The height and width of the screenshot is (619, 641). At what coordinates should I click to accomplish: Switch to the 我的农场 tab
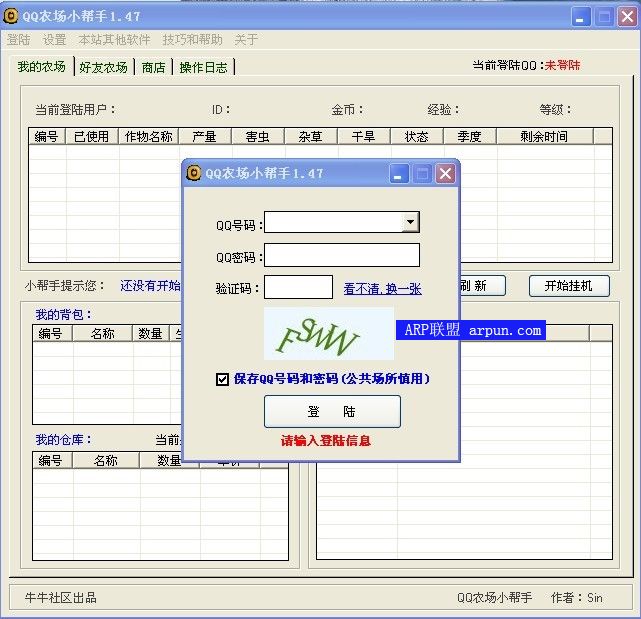pyautogui.click(x=42, y=67)
